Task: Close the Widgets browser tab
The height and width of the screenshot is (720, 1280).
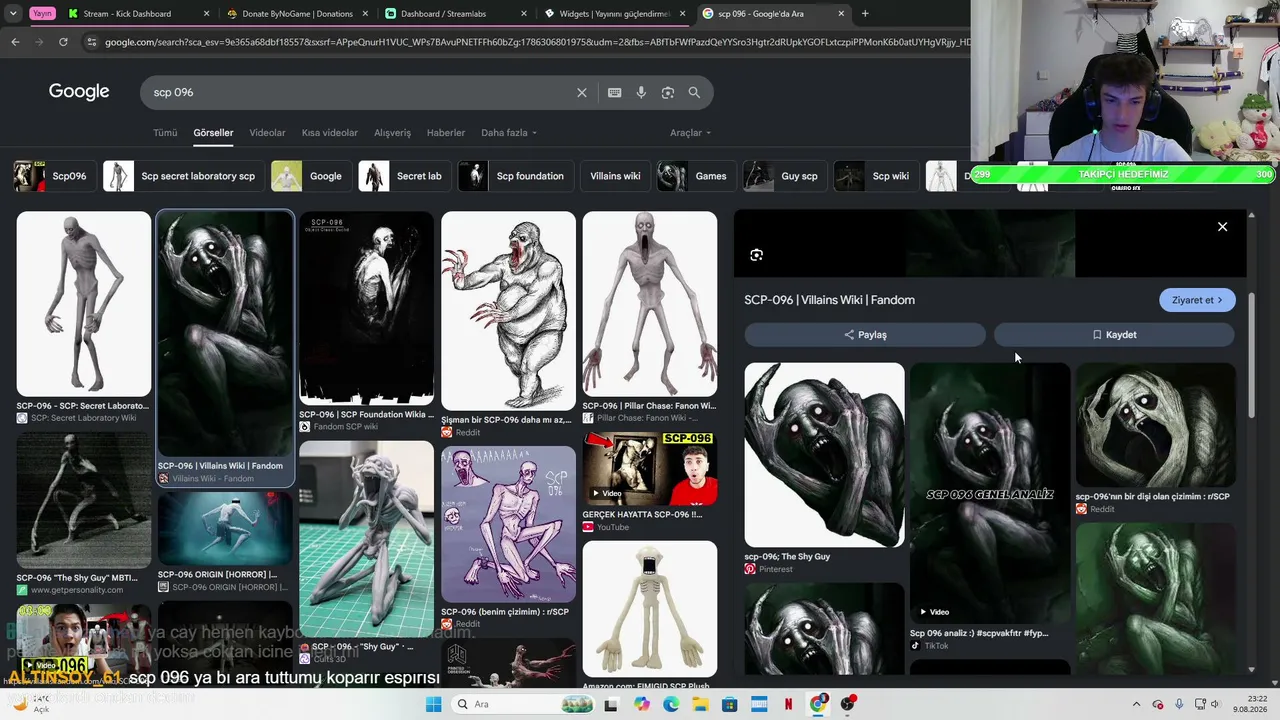Action: pos(683,14)
